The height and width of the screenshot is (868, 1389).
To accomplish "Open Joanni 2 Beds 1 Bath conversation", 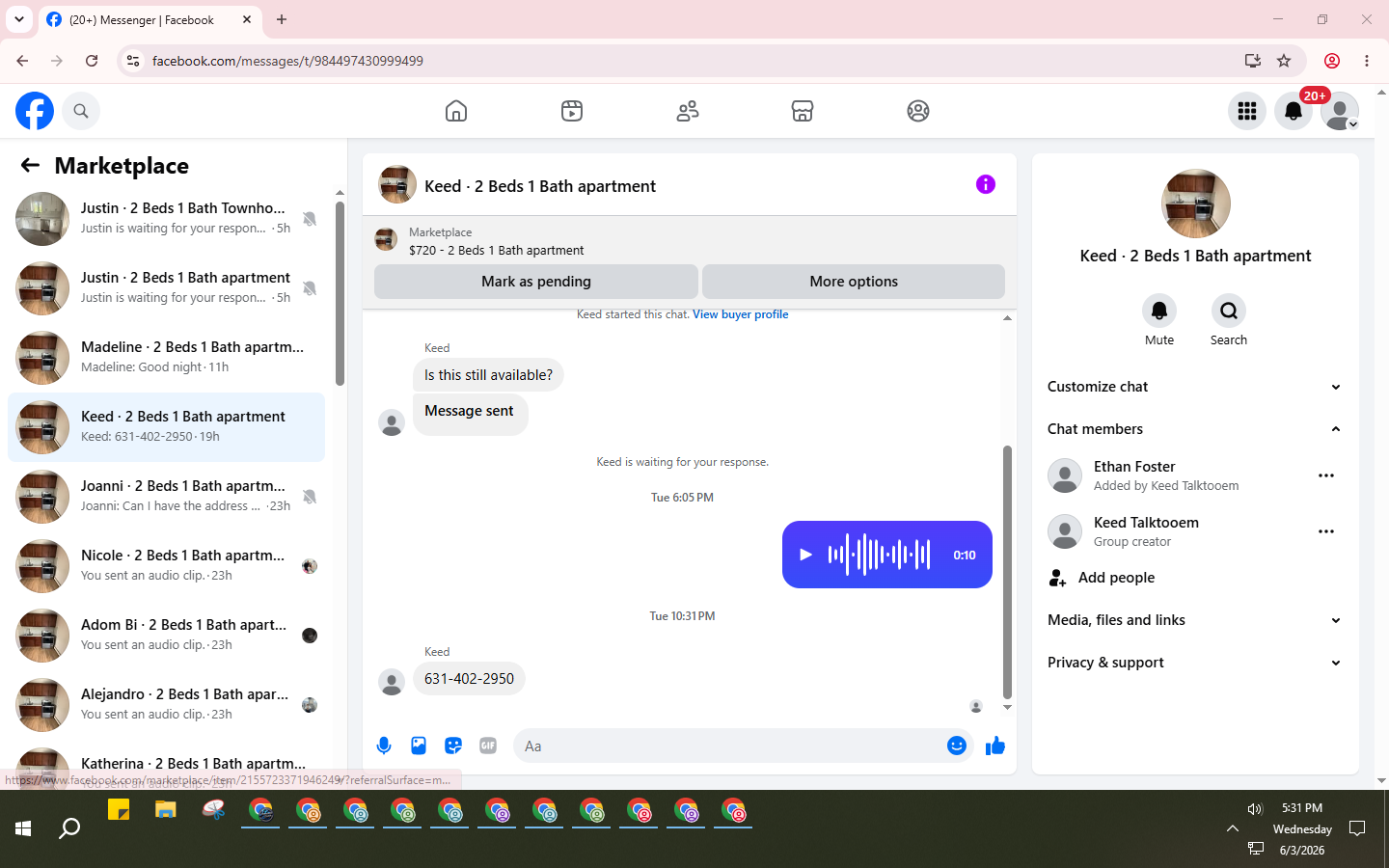I will click(x=166, y=497).
